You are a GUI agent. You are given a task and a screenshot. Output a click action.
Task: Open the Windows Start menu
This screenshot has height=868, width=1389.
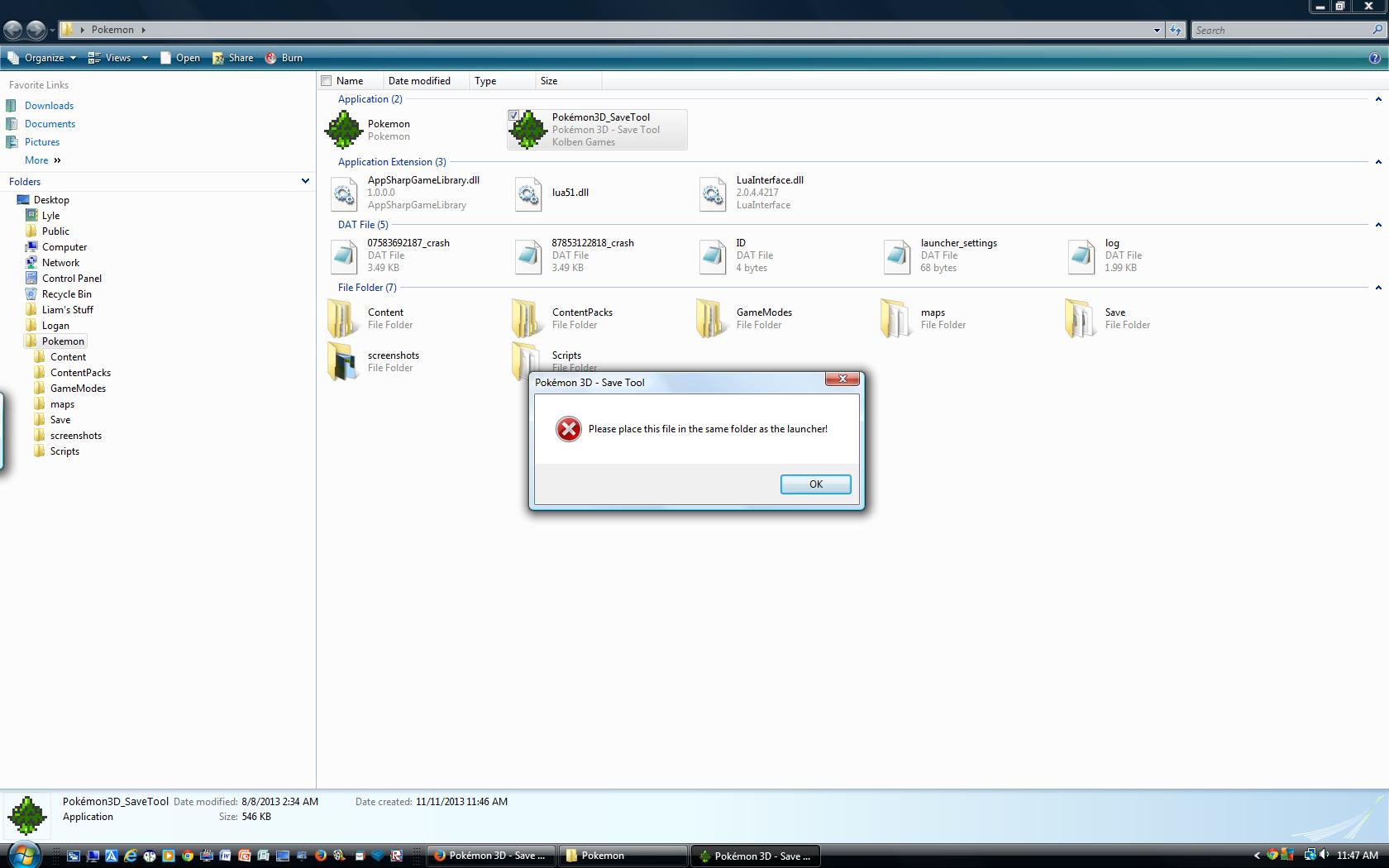(22, 855)
